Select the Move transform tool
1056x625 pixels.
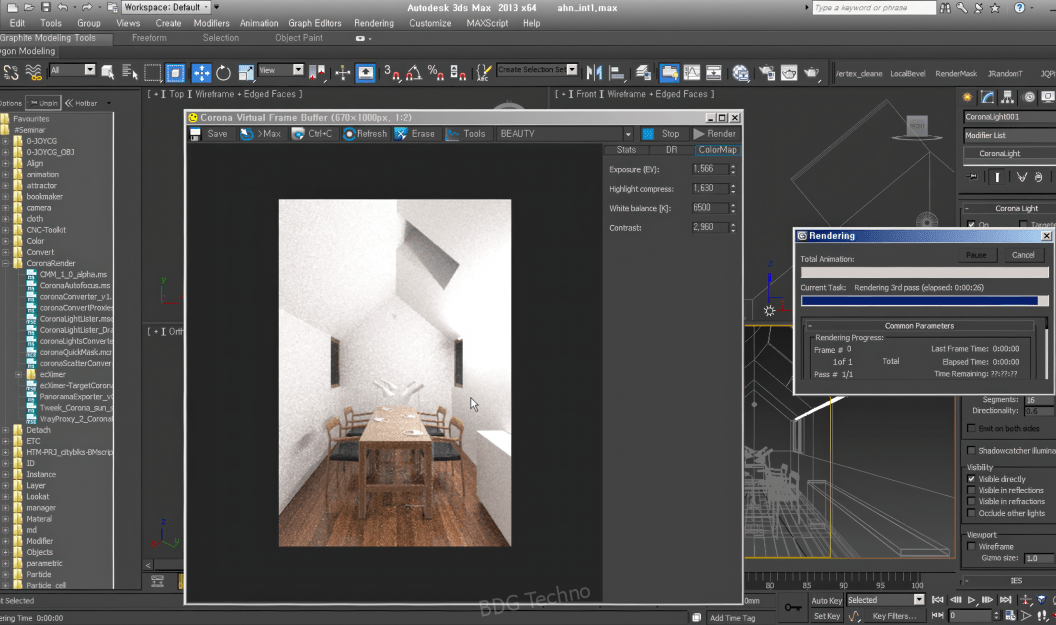pos(201,73)
